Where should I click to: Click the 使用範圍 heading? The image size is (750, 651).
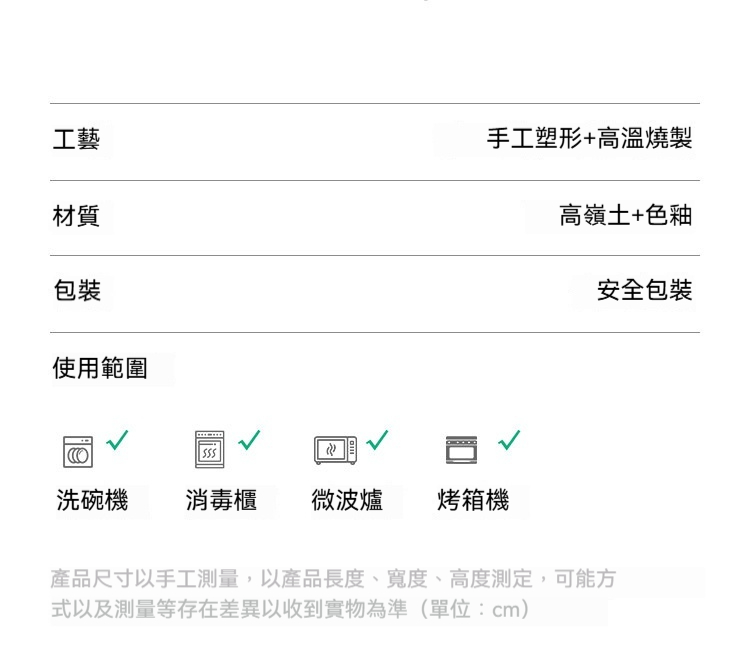(x=100, y=368)
